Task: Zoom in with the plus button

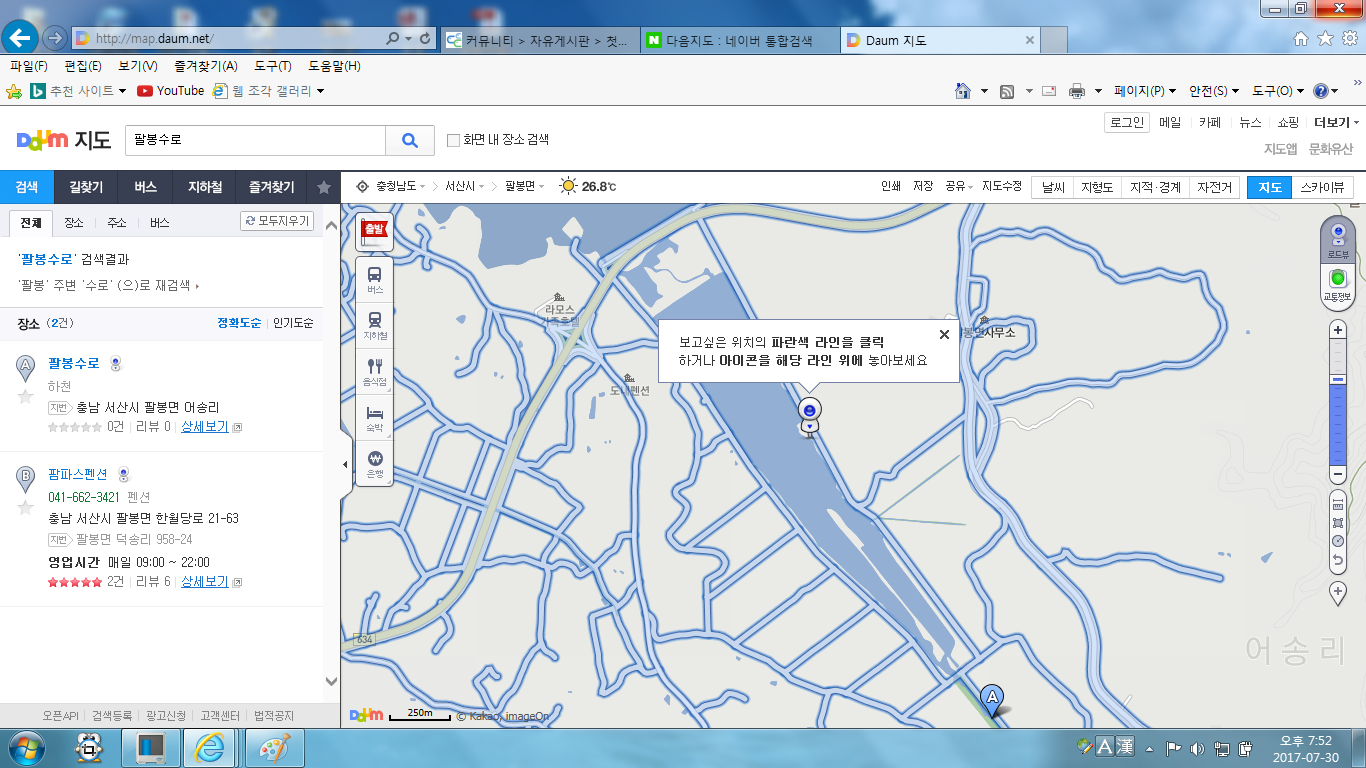Action: coord(1338,330)
